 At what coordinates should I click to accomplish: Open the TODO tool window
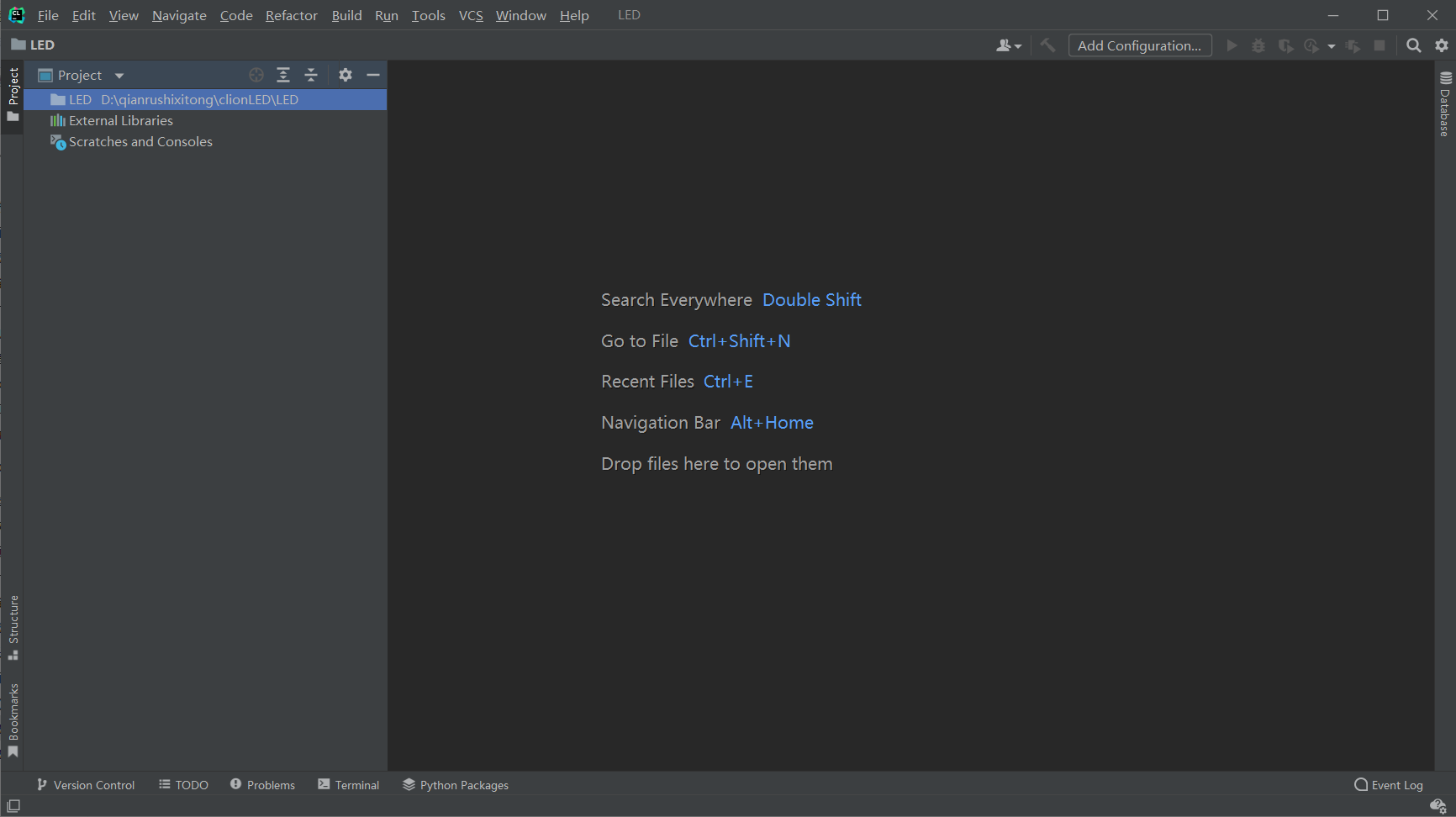(183, 784)
